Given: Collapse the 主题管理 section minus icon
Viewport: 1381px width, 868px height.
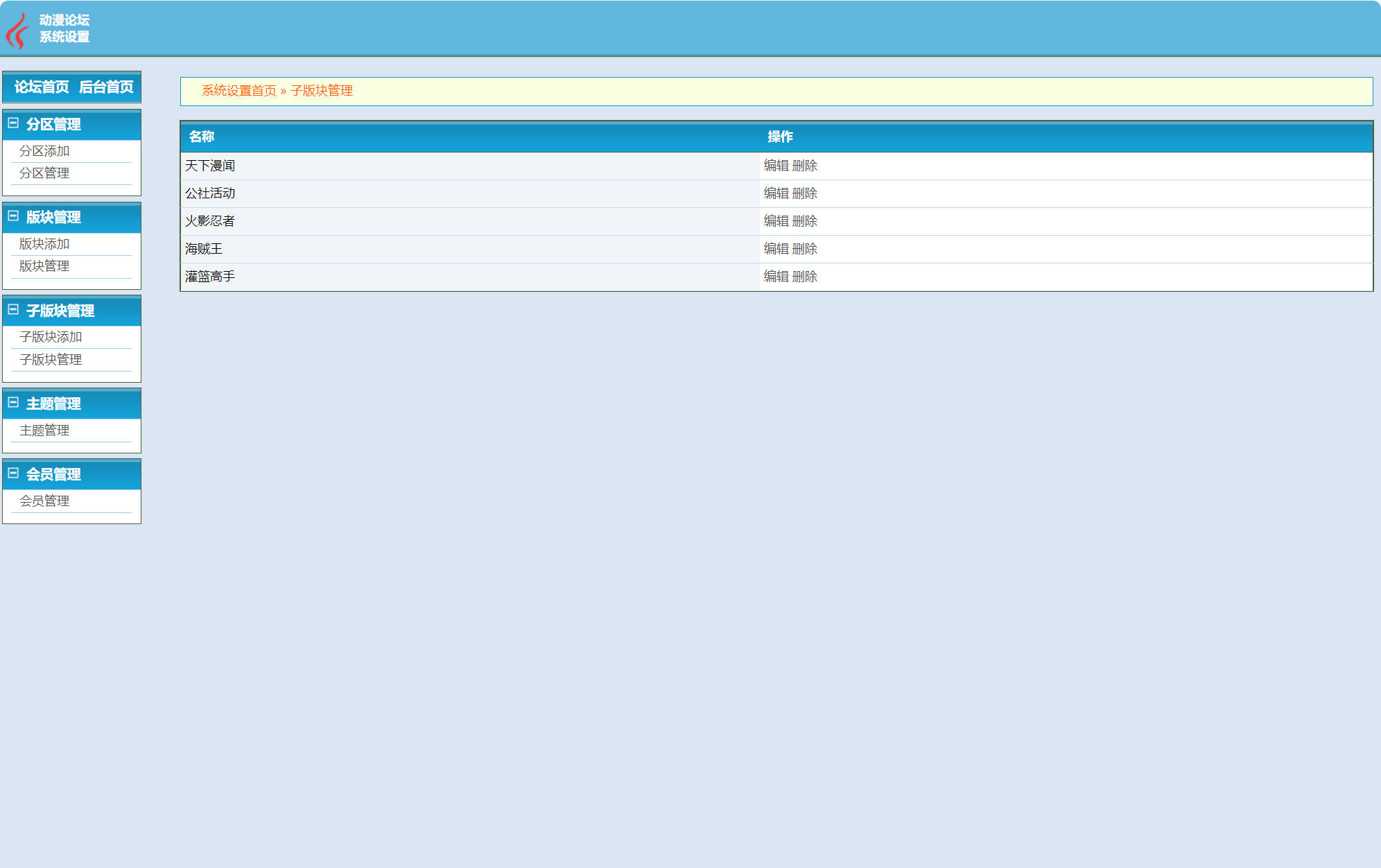Looking at the screenshot, I should coord(12,403).
